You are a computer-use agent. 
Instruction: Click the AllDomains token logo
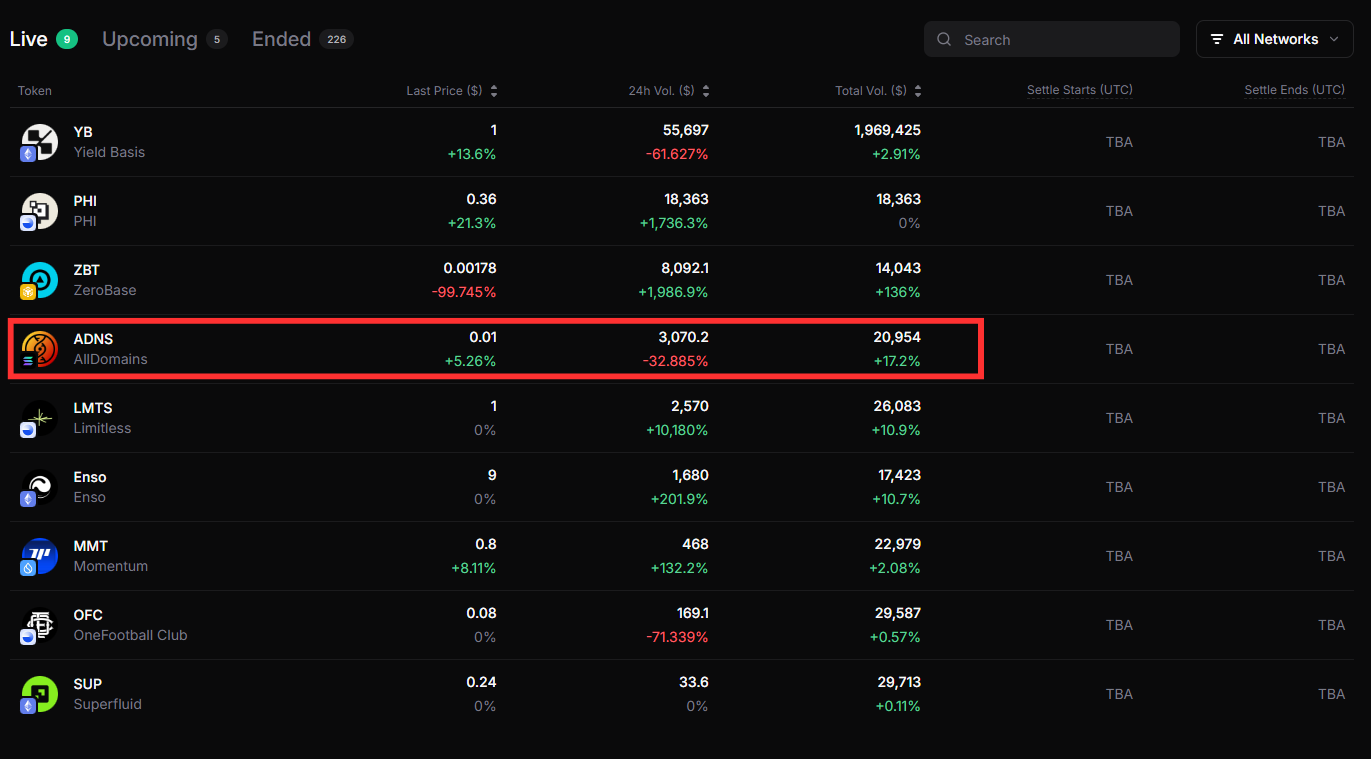40,349
